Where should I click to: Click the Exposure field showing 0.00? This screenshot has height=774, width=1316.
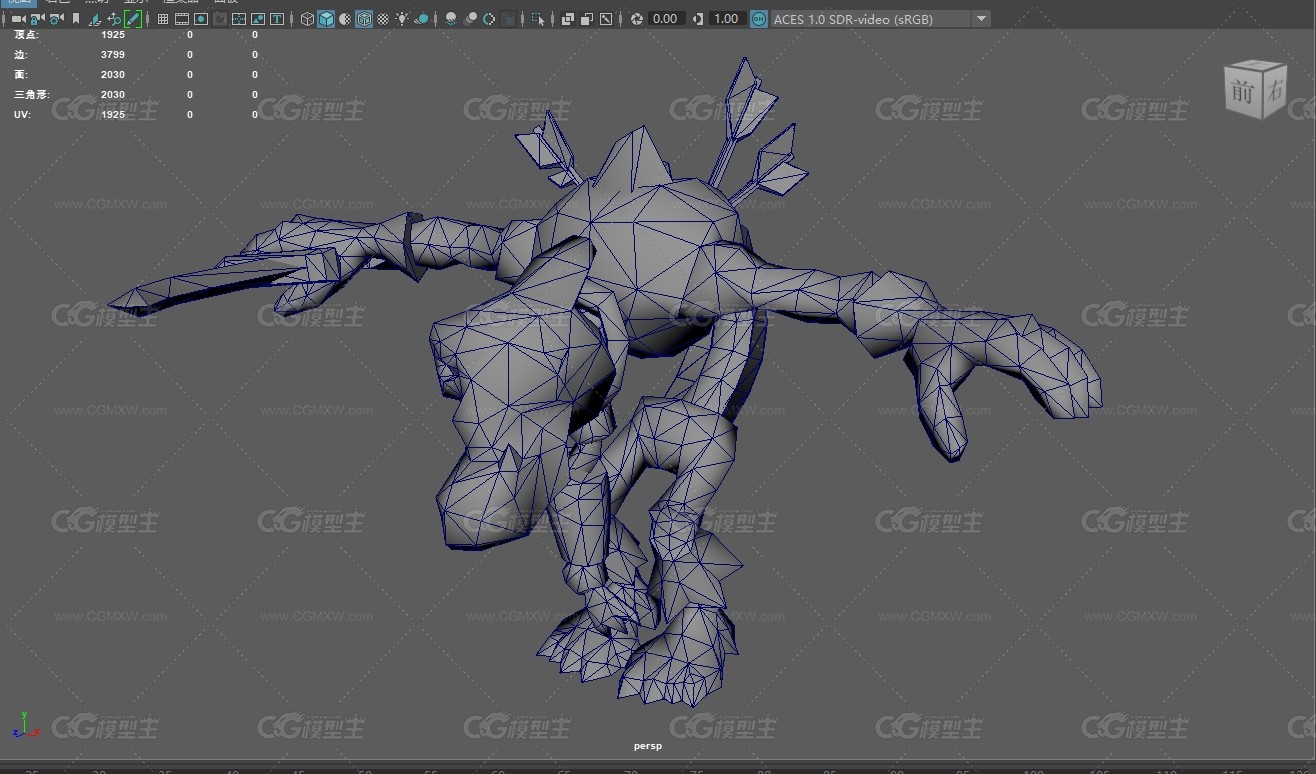click(x=666, y=19)
